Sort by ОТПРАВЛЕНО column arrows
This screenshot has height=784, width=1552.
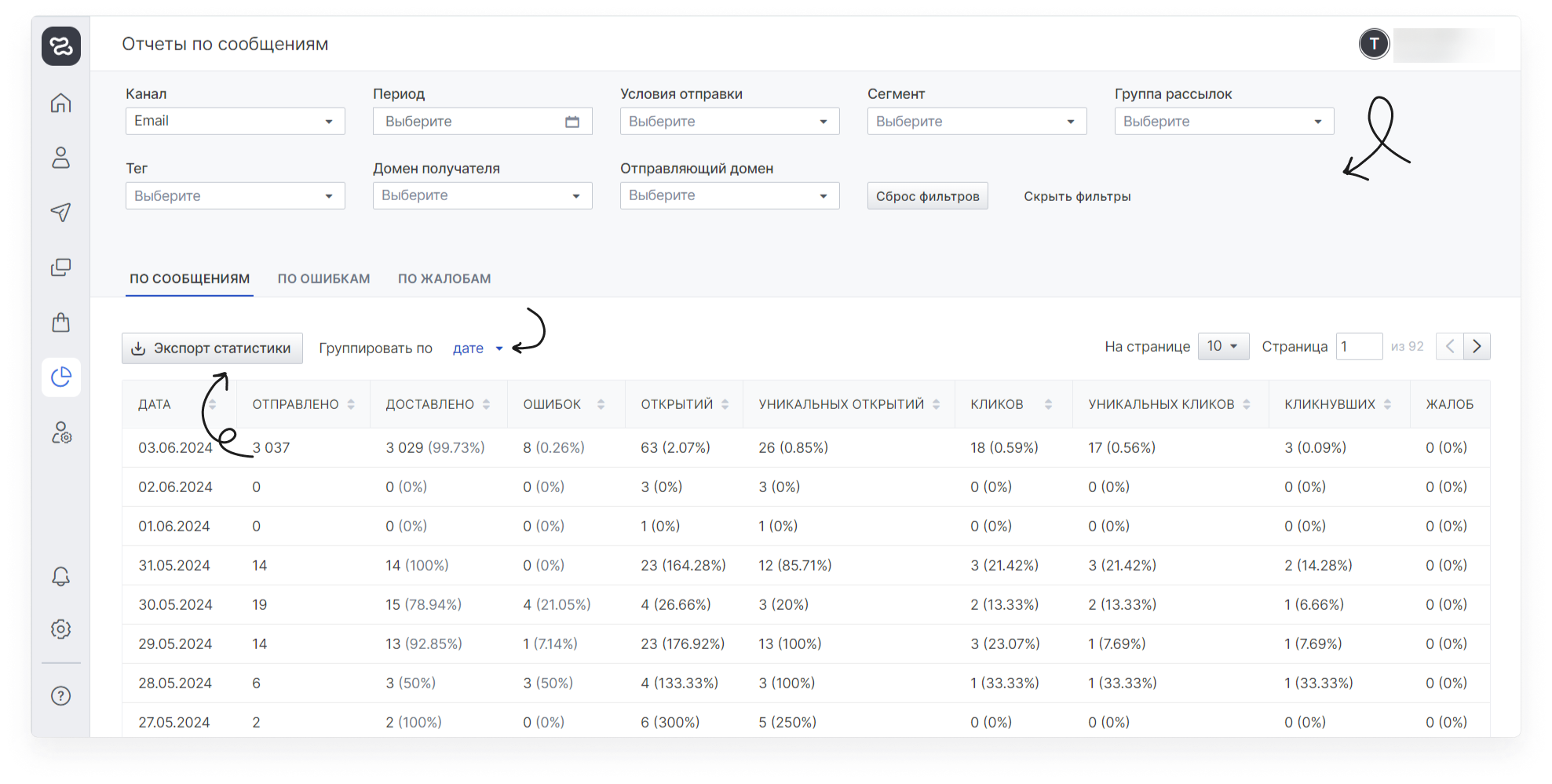(x=351, y=404)
